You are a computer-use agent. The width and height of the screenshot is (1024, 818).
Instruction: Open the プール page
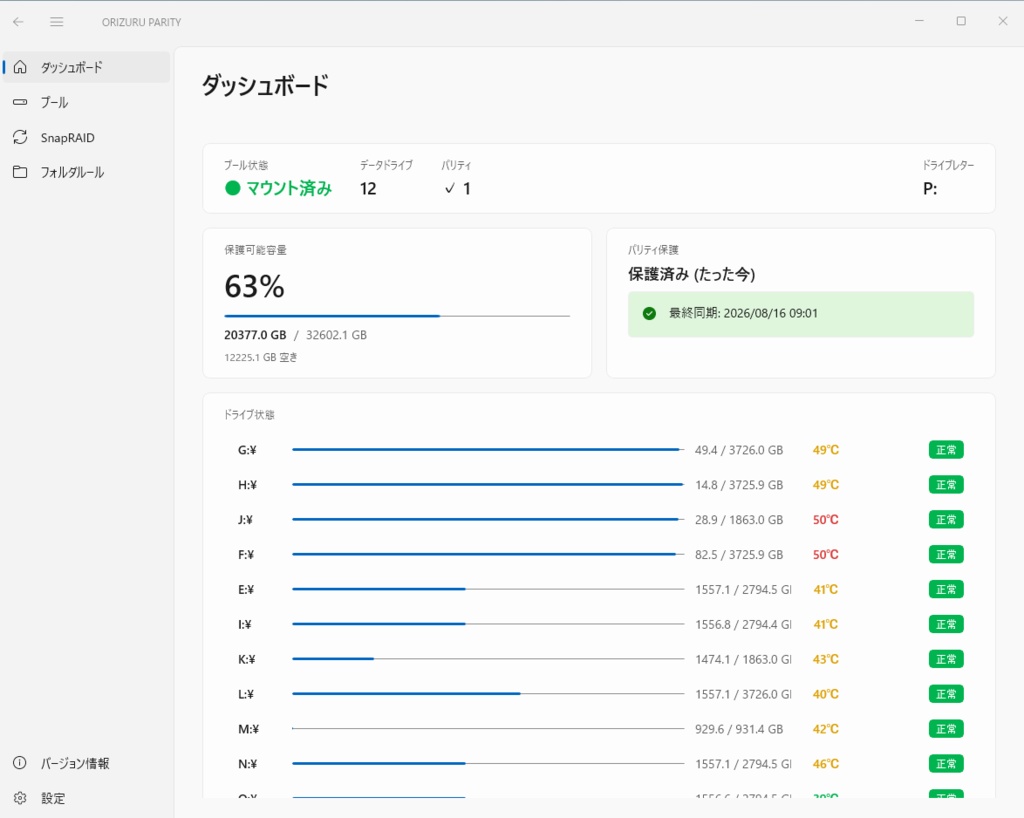pyautogui.click(x=86, y=102)
